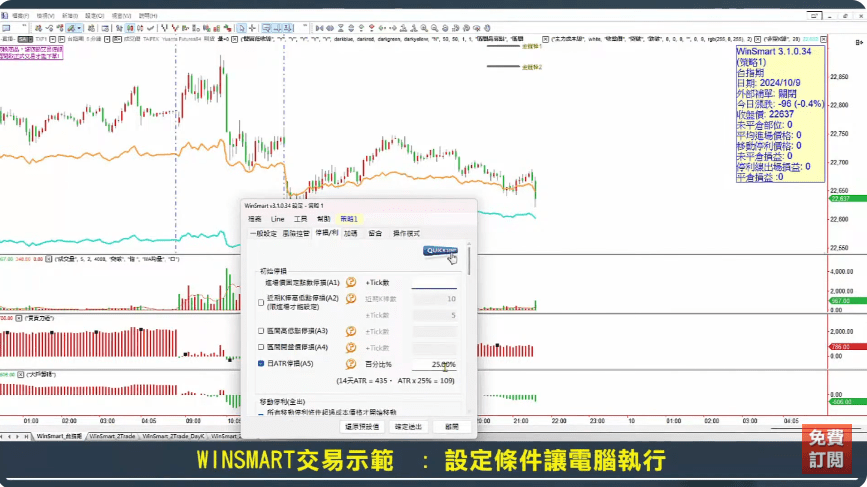
Task: Click the checkmark icon in toolbar
Action: tap(150, 28)
